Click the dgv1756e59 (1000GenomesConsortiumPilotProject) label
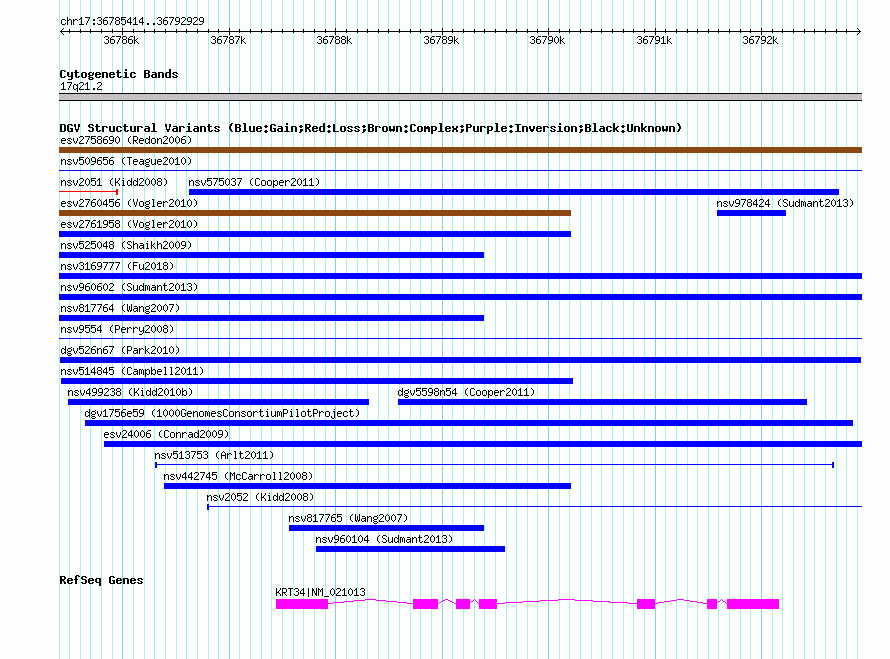Screen dimensions: 890x659 coord(221,413)
